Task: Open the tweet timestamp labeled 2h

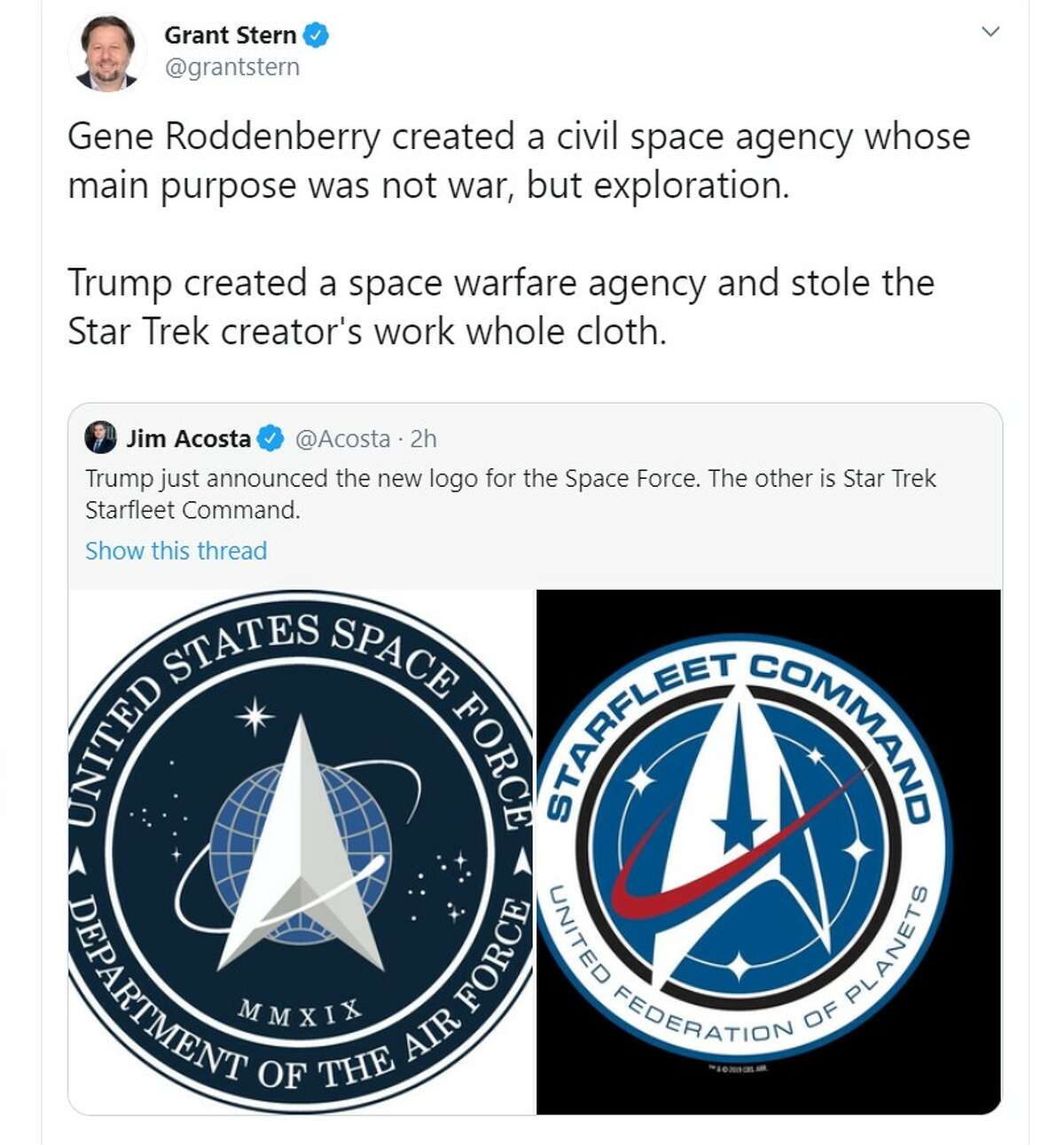Action: tap(425, 436)
